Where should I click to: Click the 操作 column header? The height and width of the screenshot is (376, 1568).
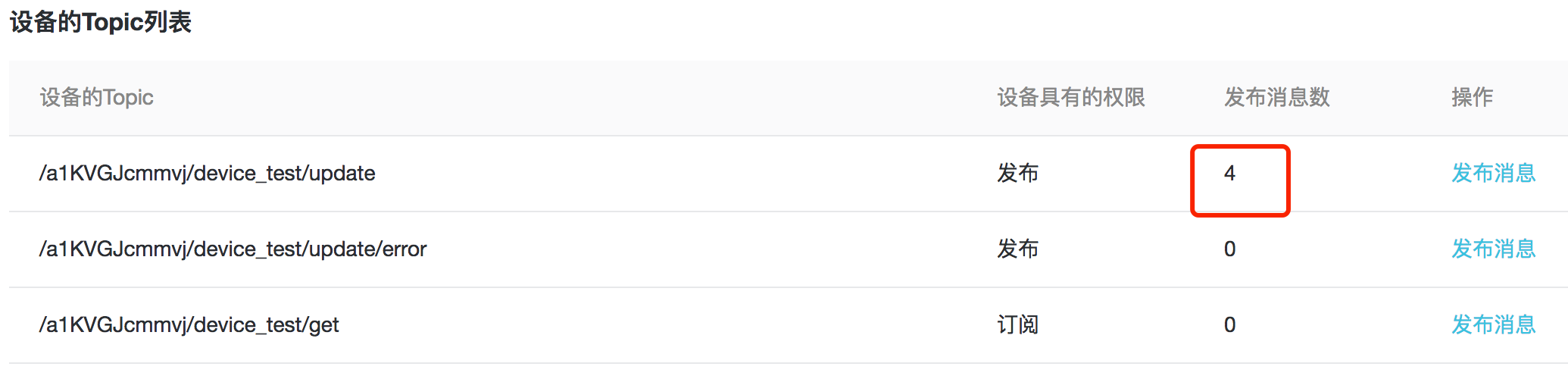[1472, 98]
